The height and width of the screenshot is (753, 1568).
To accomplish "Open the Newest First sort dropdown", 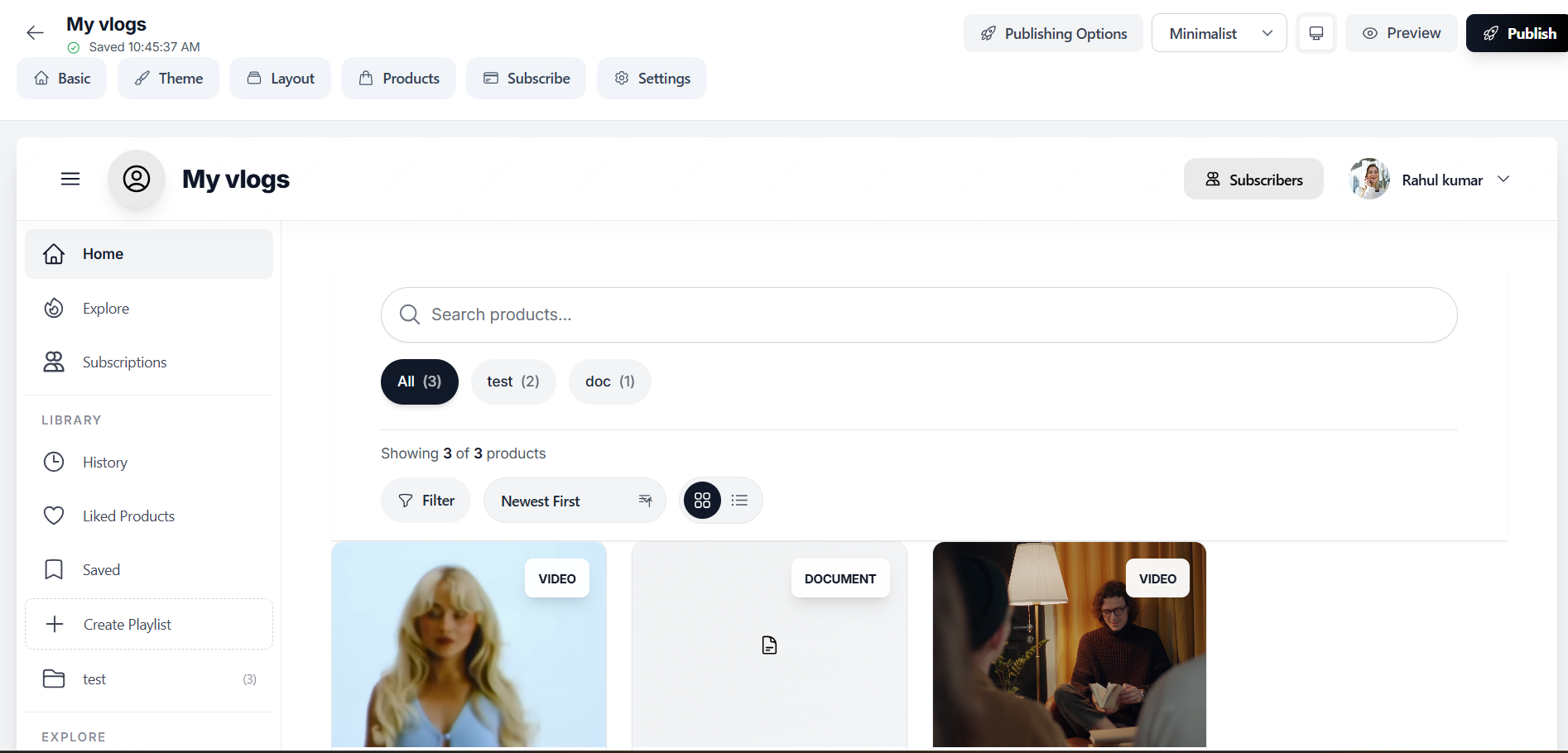I will pyautogui.click(x=575, y=500).
